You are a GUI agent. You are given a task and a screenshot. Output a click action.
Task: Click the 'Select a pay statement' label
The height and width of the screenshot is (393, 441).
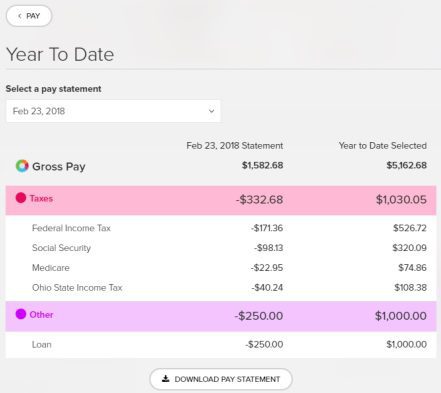(53, 89)
